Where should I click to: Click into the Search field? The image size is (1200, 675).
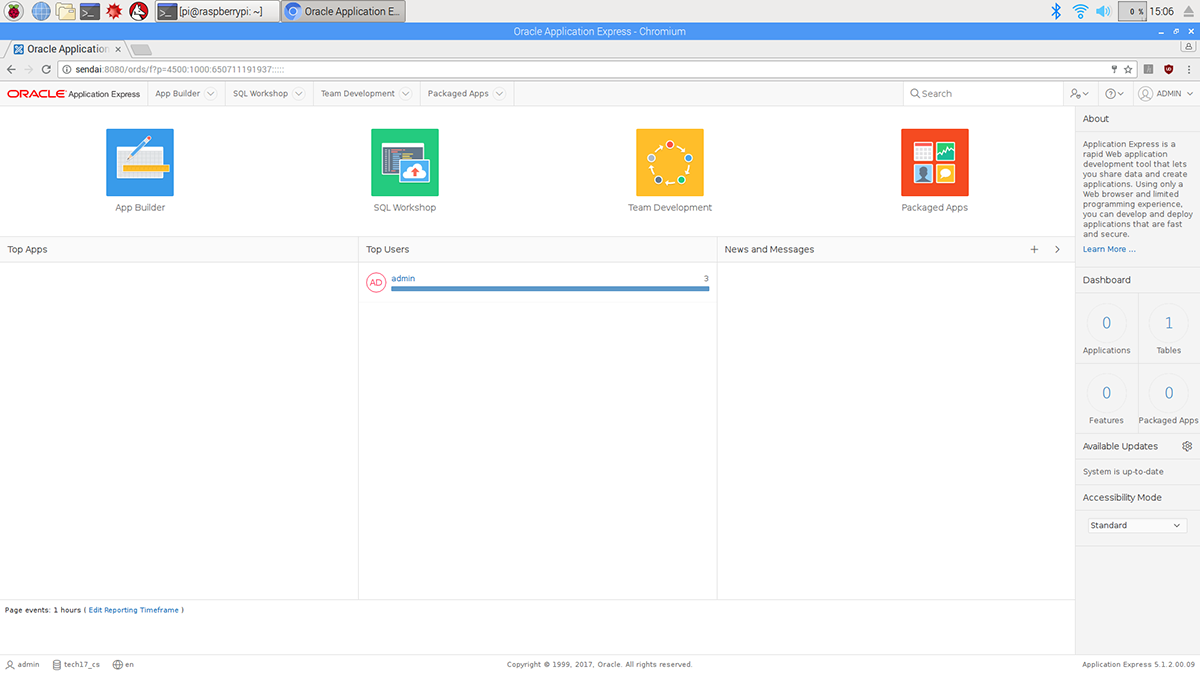click(985, 93)
